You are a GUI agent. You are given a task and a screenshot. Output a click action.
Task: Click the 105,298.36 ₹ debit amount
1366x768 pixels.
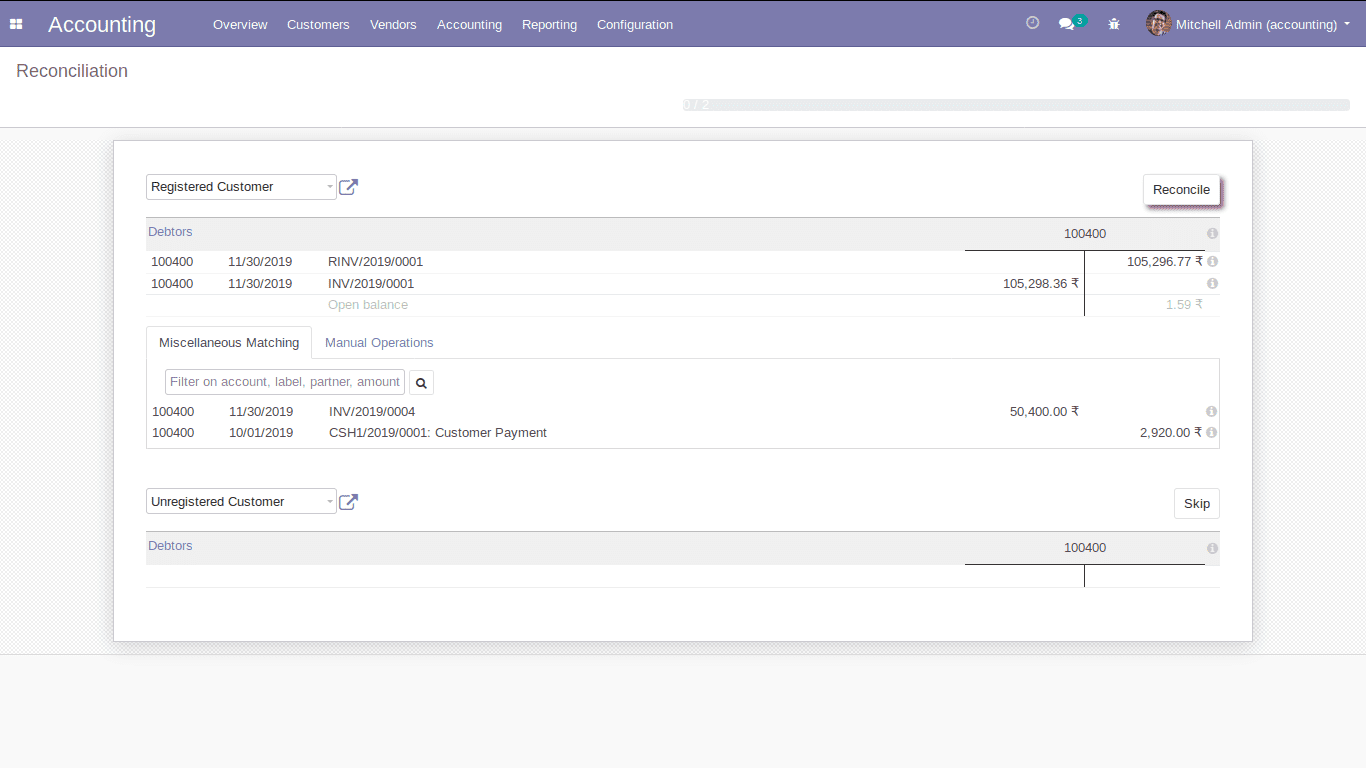[x=1041, y=284]
